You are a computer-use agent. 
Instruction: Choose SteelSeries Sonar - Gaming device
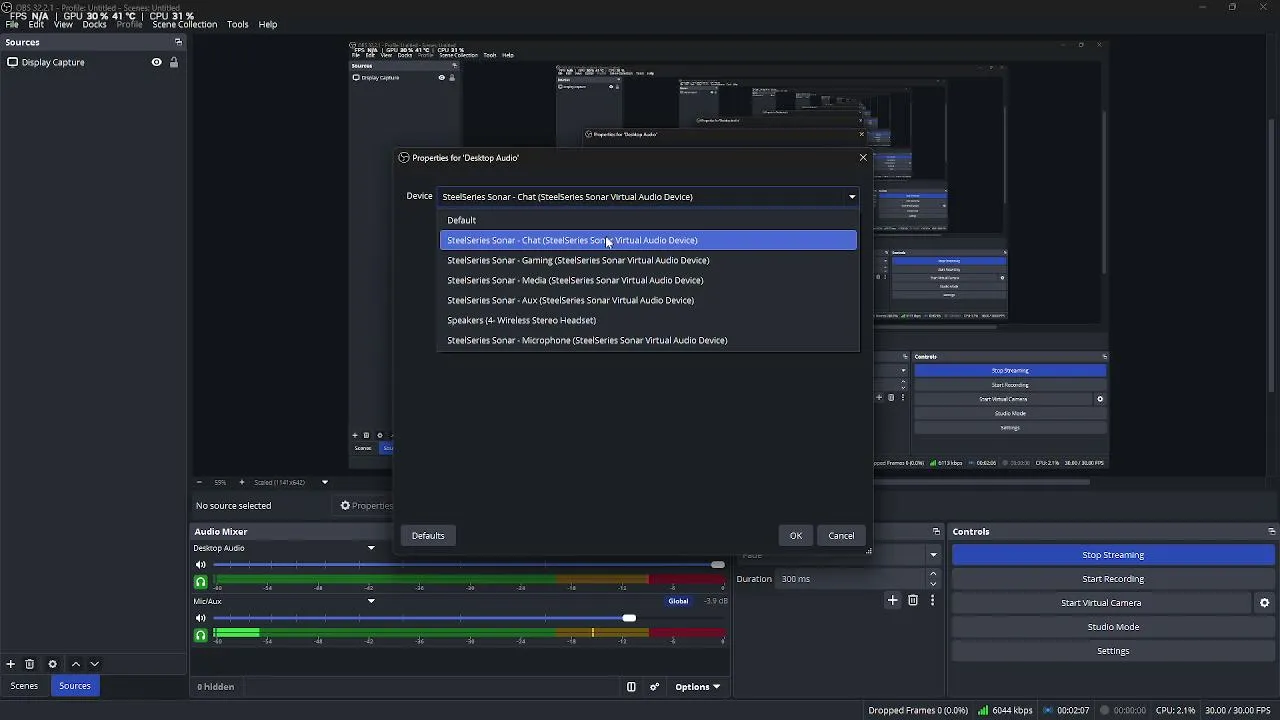(x=649, y=260)
